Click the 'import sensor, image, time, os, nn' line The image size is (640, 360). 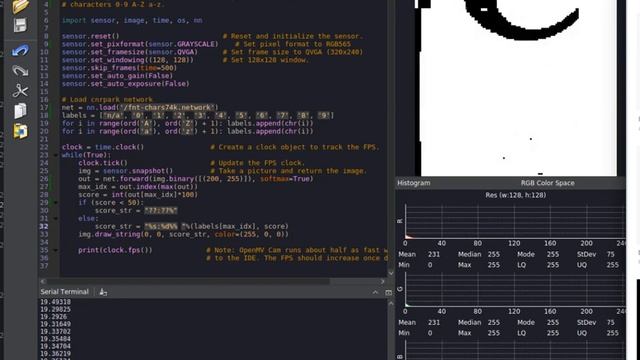(x=132, y=20)
